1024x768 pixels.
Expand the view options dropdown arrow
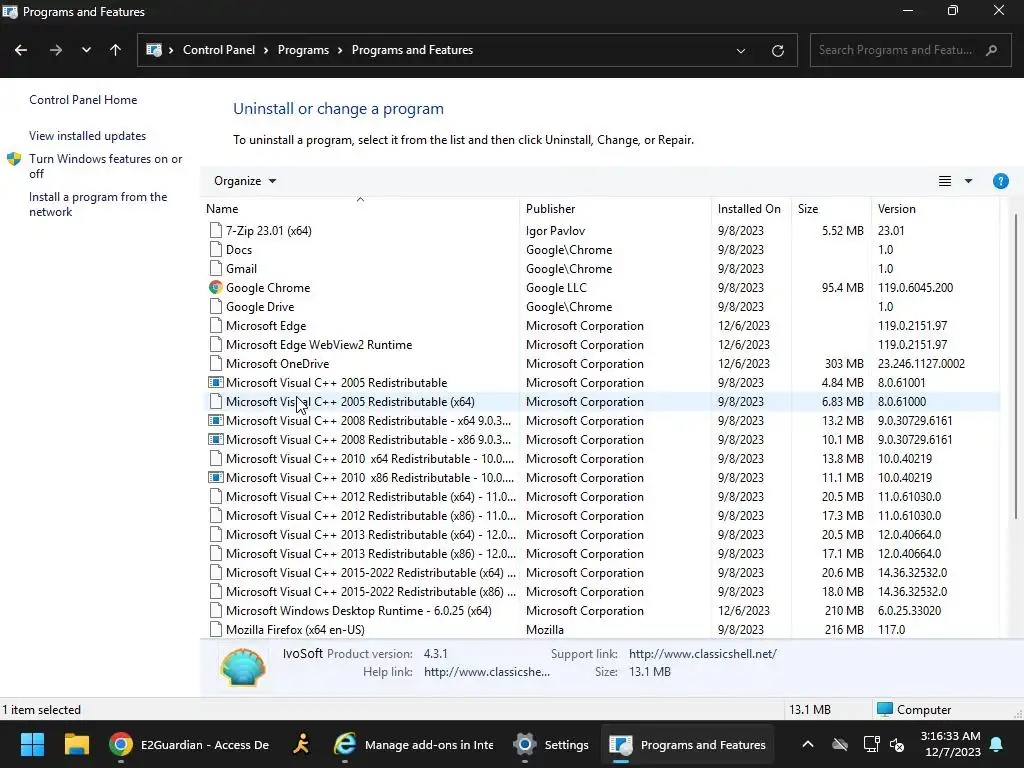pos(968,181)
